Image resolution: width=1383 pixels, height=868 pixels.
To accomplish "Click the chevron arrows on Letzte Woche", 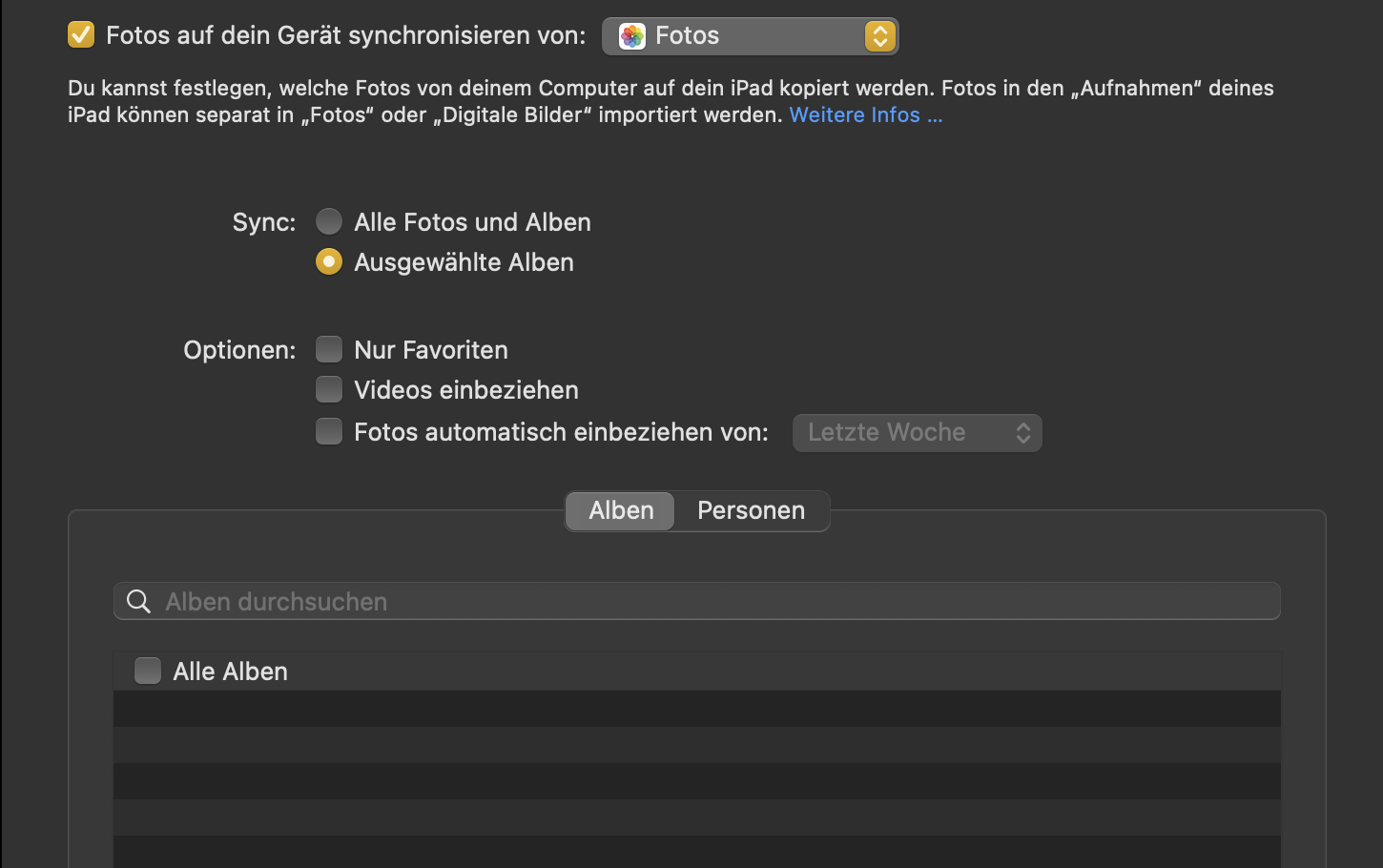I will (x=1022, y=433).
